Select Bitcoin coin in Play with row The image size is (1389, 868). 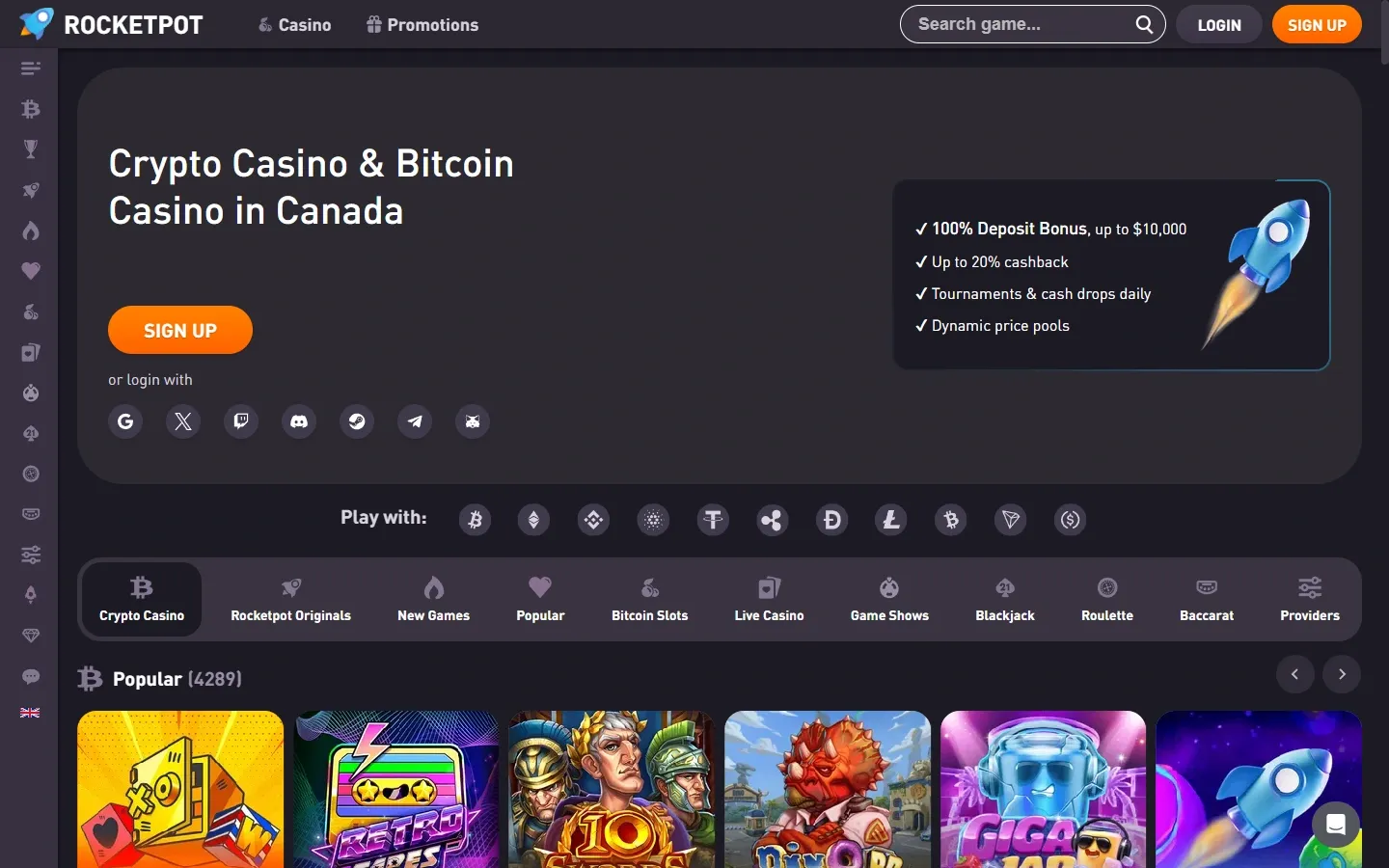click(x=475, y=521)
